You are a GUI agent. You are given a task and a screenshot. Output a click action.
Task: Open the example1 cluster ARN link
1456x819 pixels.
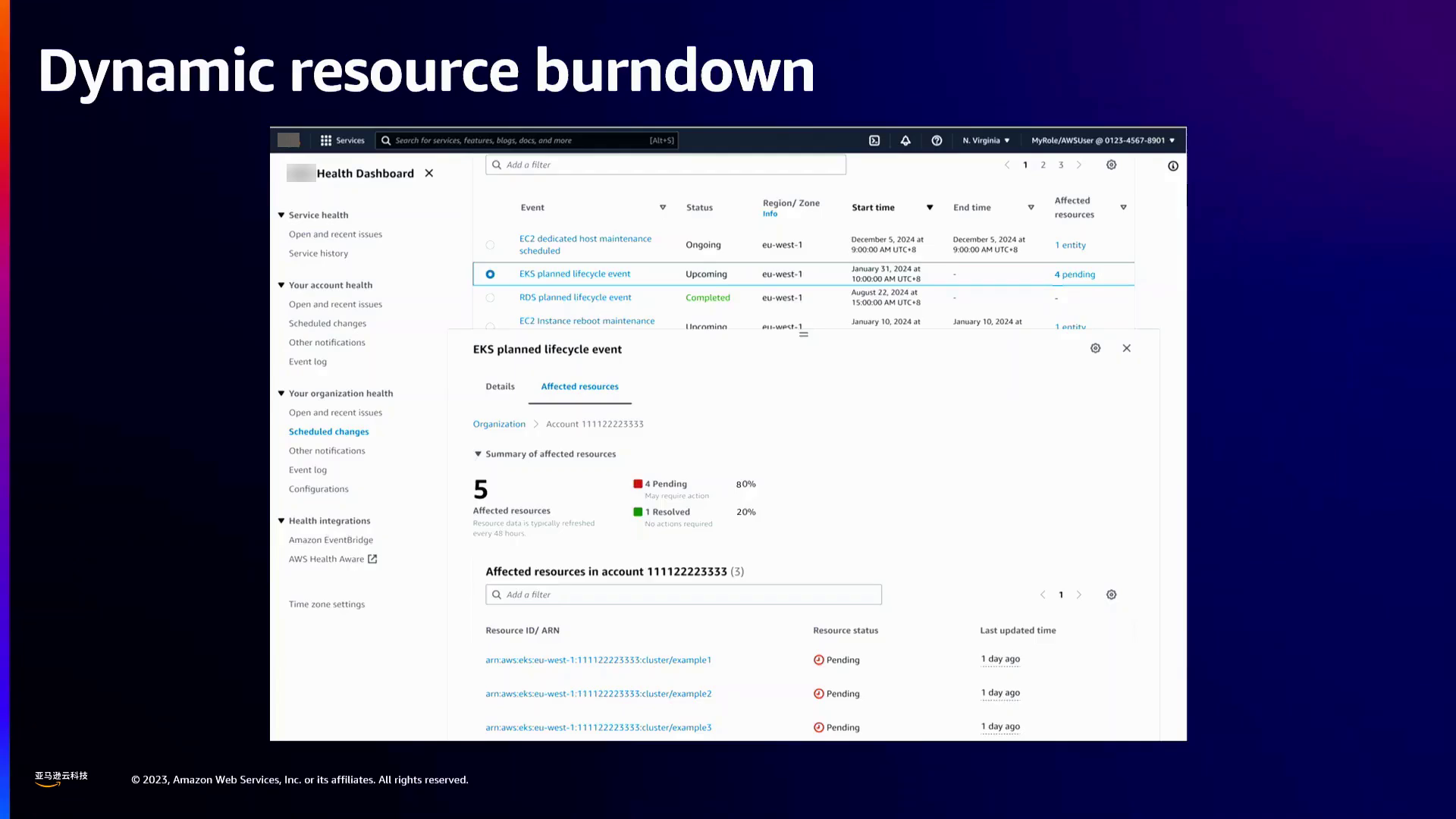[x=598, y=660]
